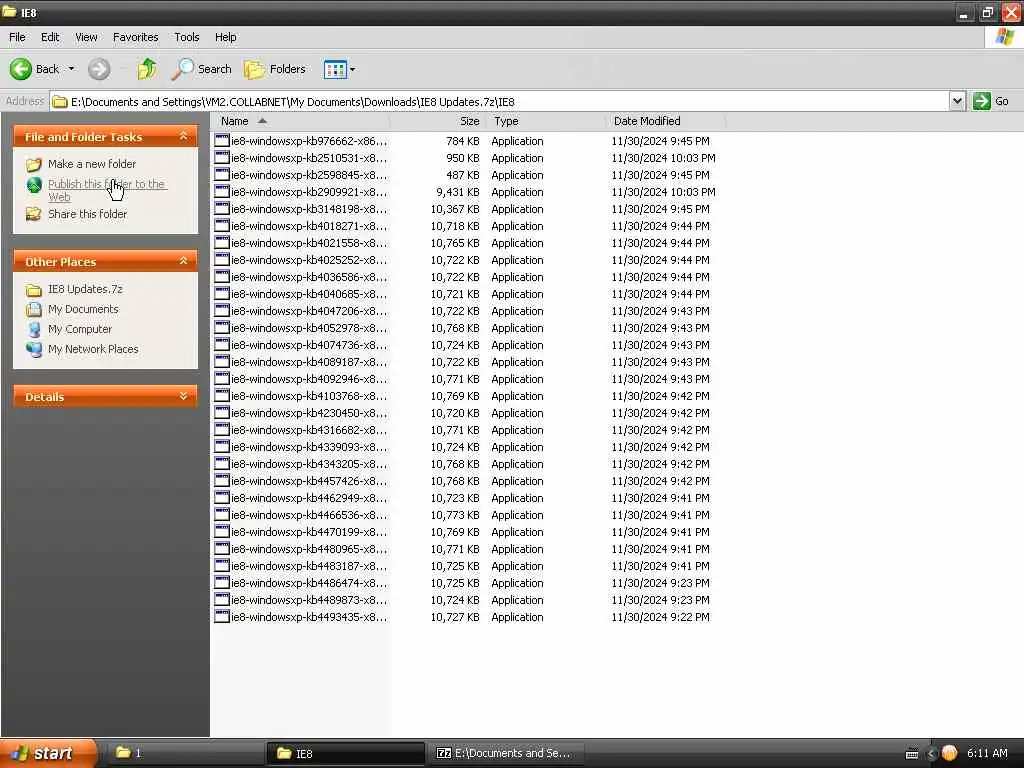Viewport: 1024px width, 768px height.
Task: Open My Documents from Other Places
Action: (83, 309)
